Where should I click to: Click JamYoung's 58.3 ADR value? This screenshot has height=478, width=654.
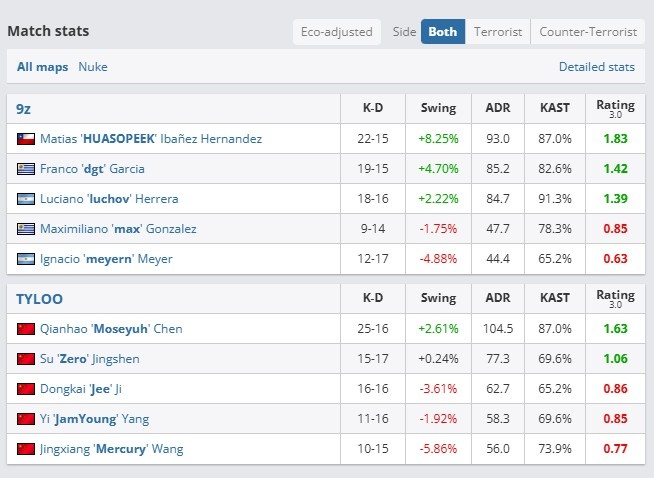click(498, 419)
